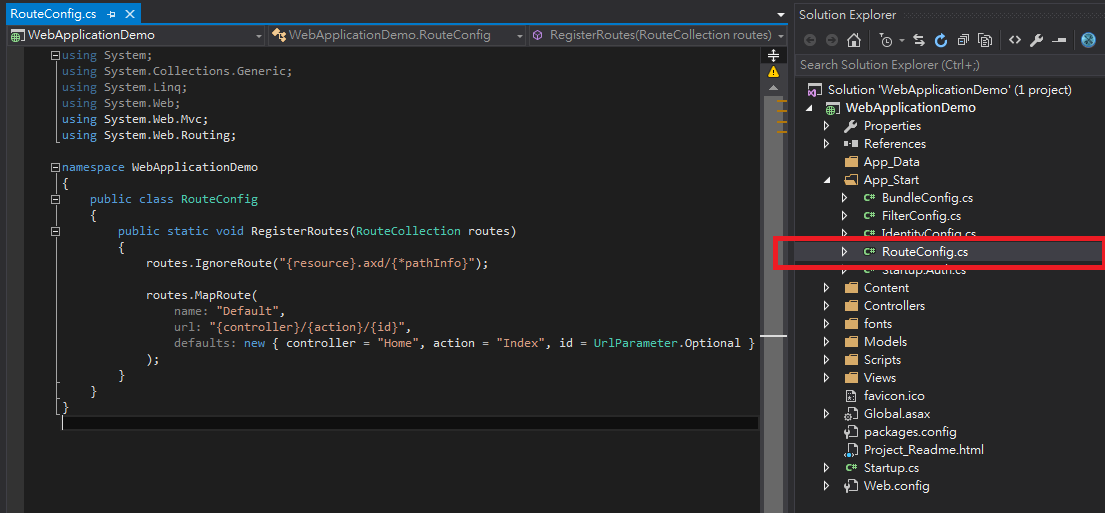This screenshot has height=513, width=1105.
Task: Click the editor split-window handle icon
Action: coord(773,55)
